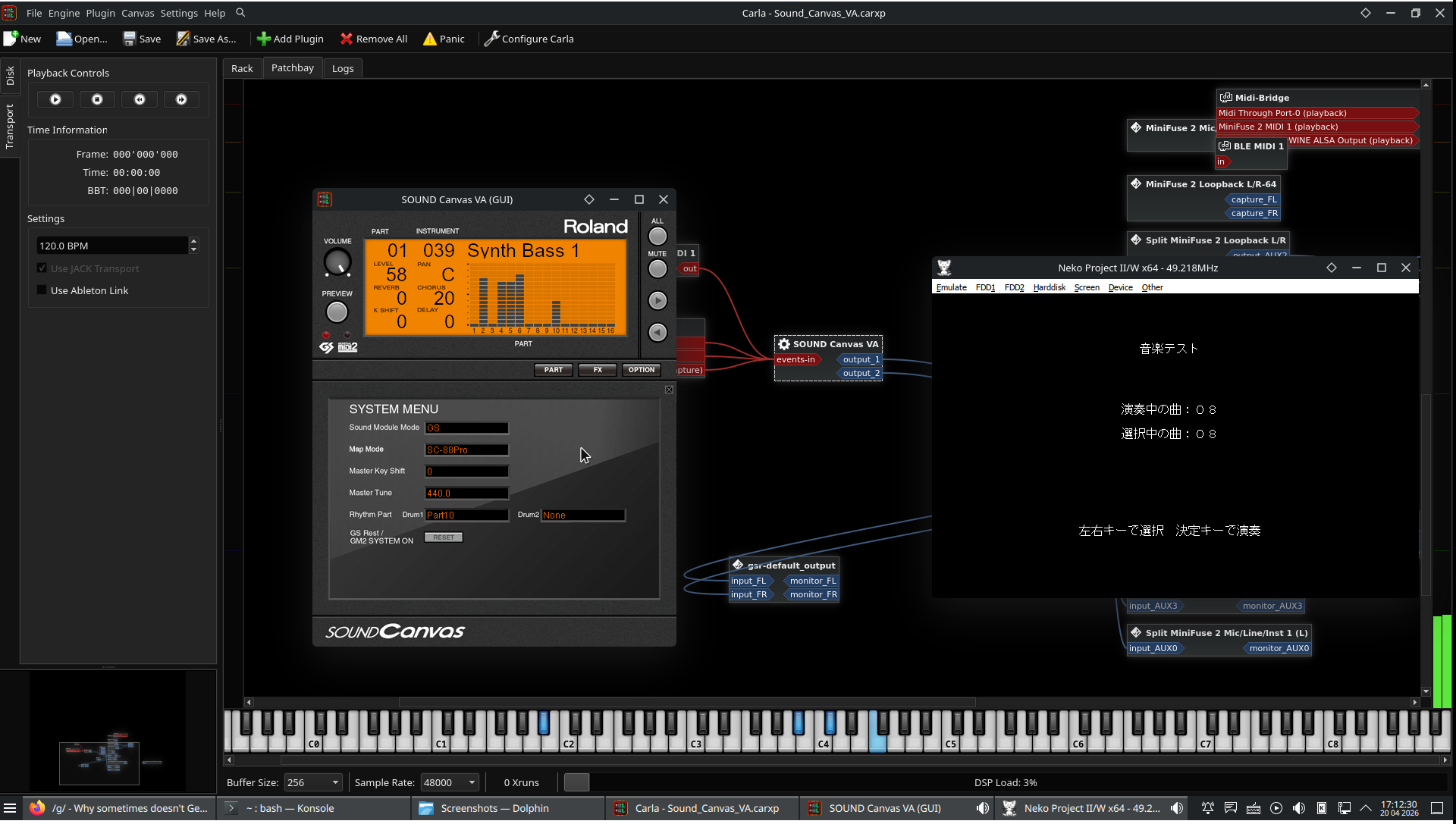1456x824 pixels.
Task: Click the Add Plugin toolbar icon
Action: click(264, 39)
